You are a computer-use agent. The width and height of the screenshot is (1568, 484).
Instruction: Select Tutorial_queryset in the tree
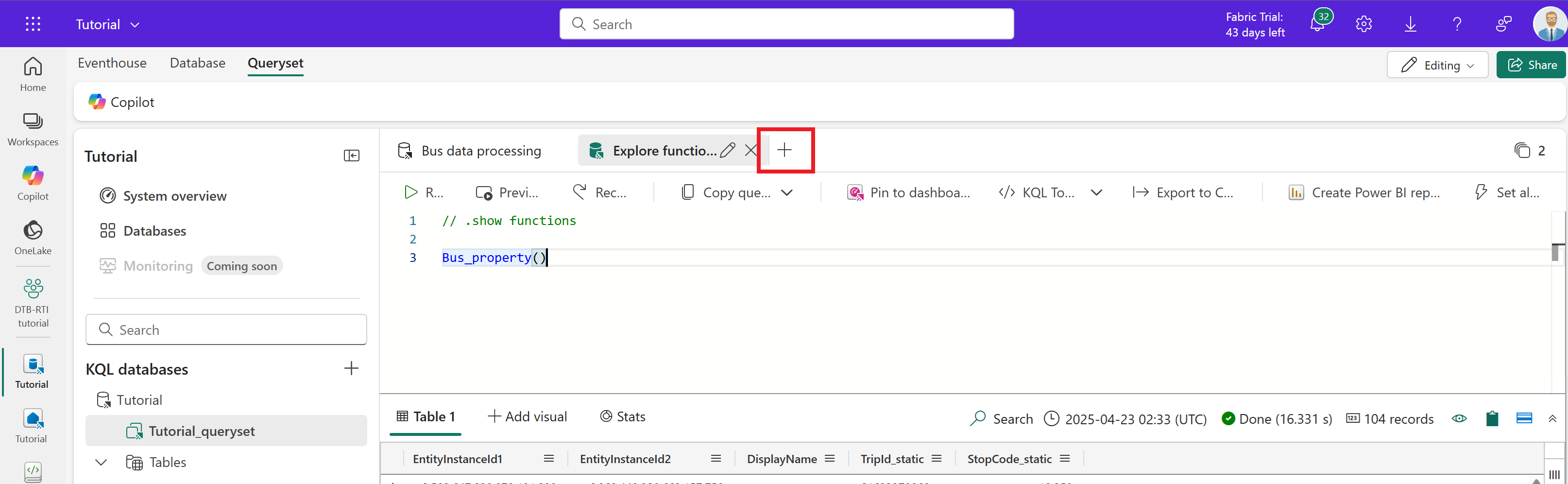click(x=226, y=431)
